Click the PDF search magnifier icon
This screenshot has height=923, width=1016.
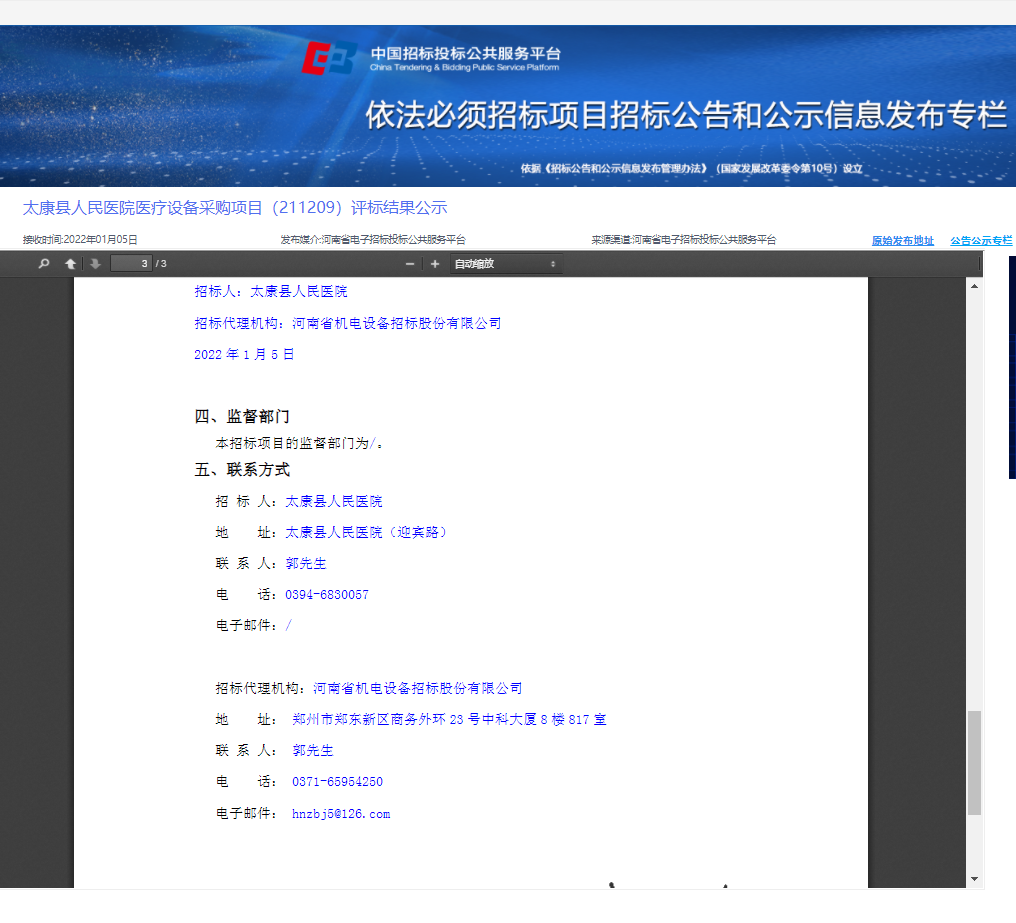click(x=43, y=264)
